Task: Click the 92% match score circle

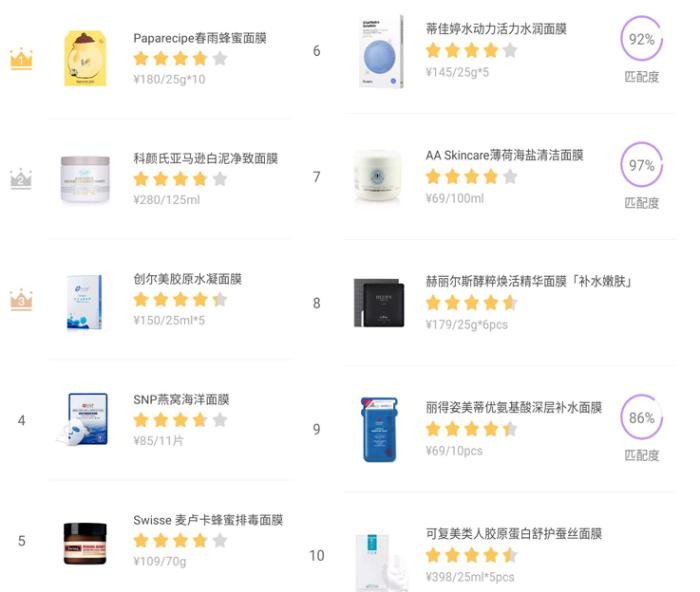Action: click(641, 40)
